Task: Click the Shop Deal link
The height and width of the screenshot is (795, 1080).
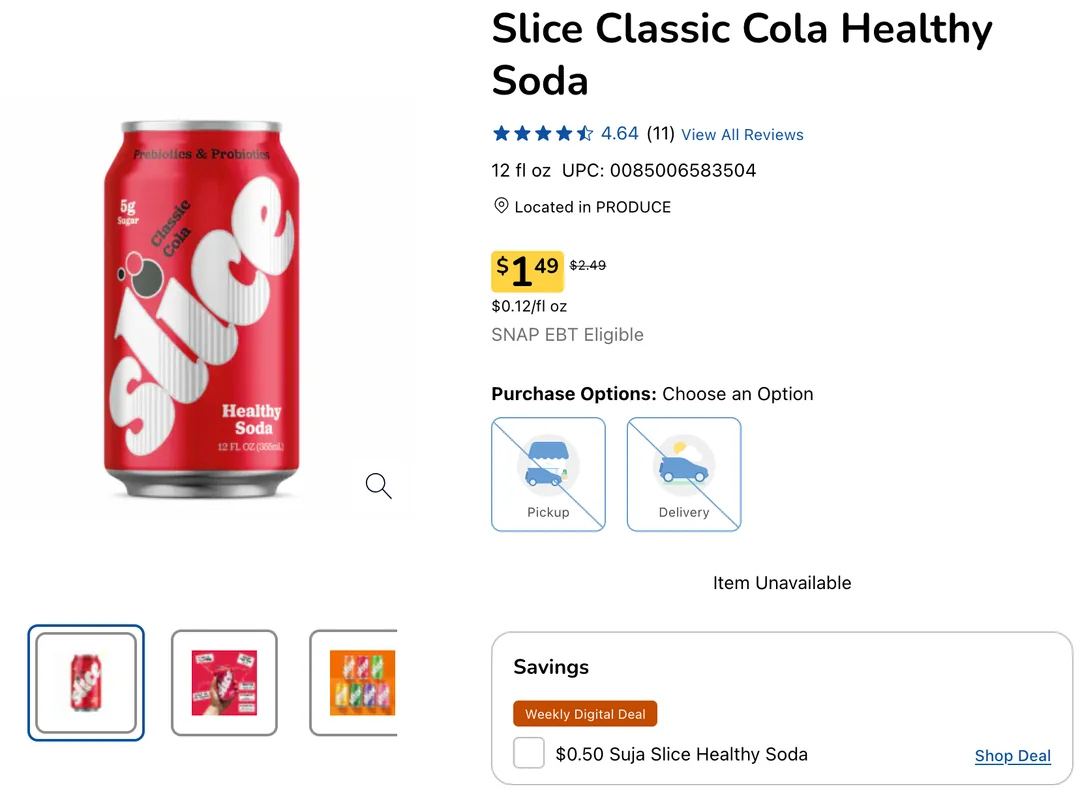Action: pos(1012,756)
